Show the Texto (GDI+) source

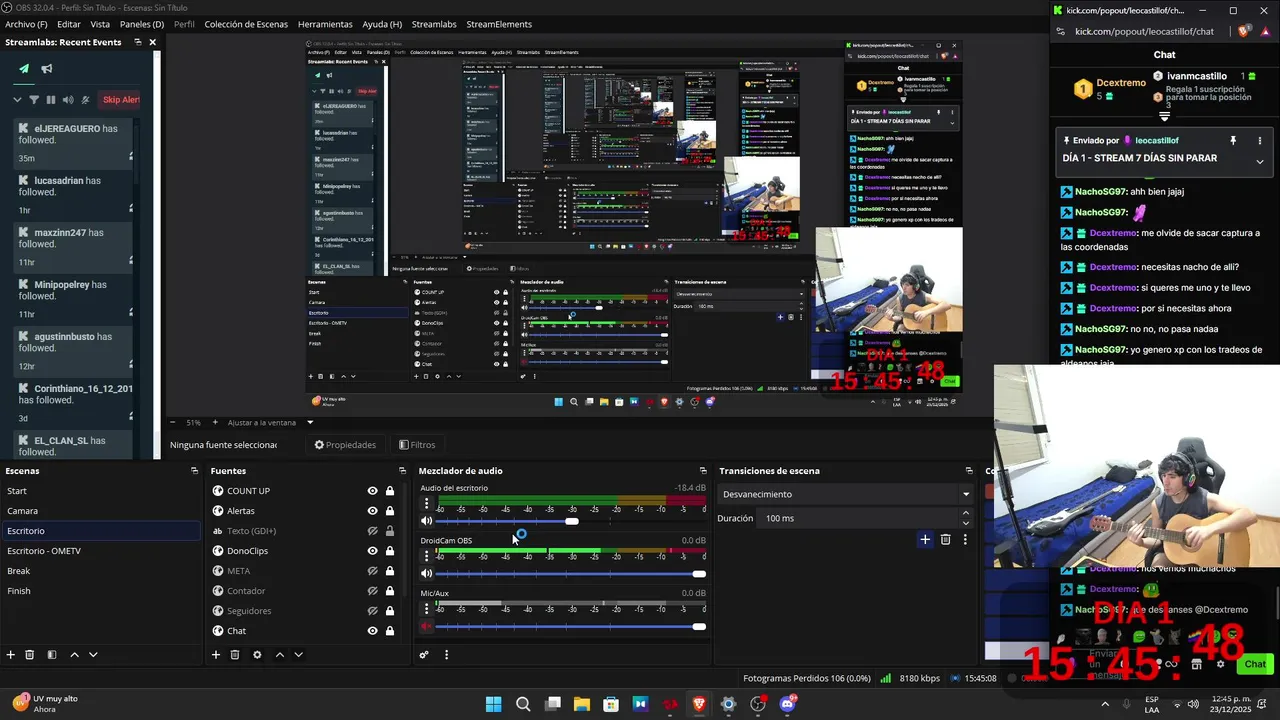click(x=372, y=531)
